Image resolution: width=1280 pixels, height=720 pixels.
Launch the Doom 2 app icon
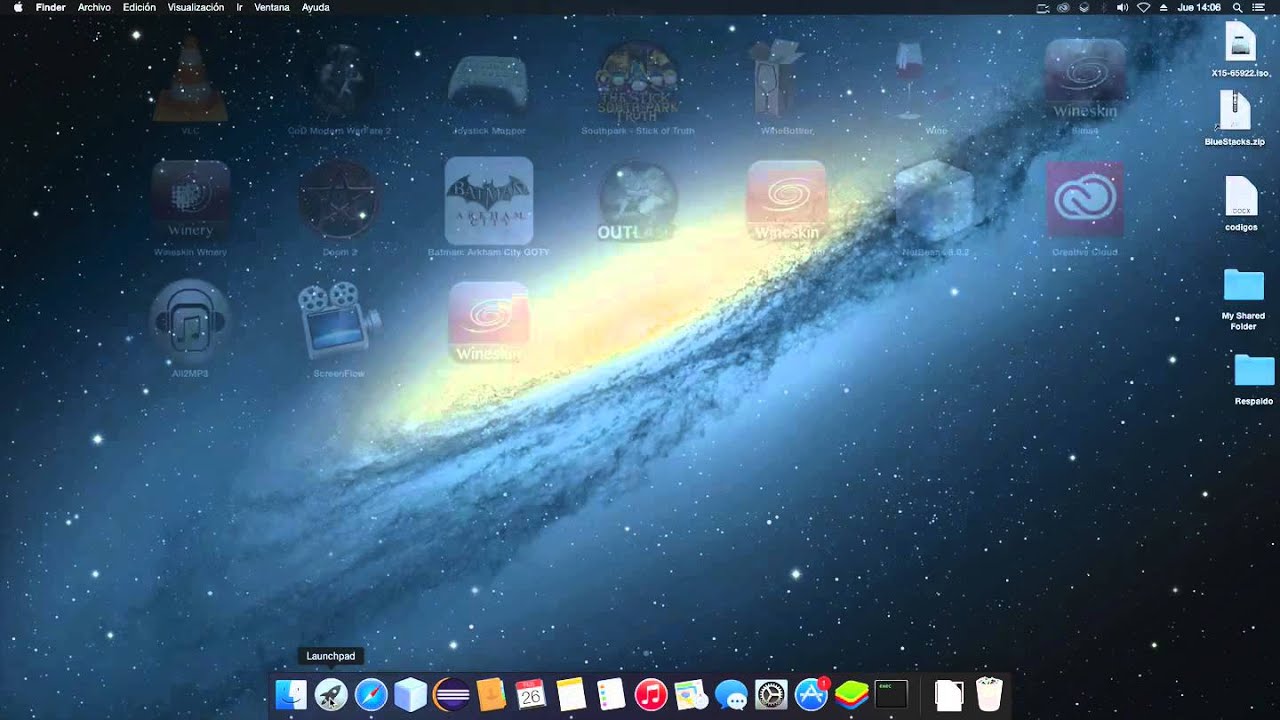click(x=339, y=200)
